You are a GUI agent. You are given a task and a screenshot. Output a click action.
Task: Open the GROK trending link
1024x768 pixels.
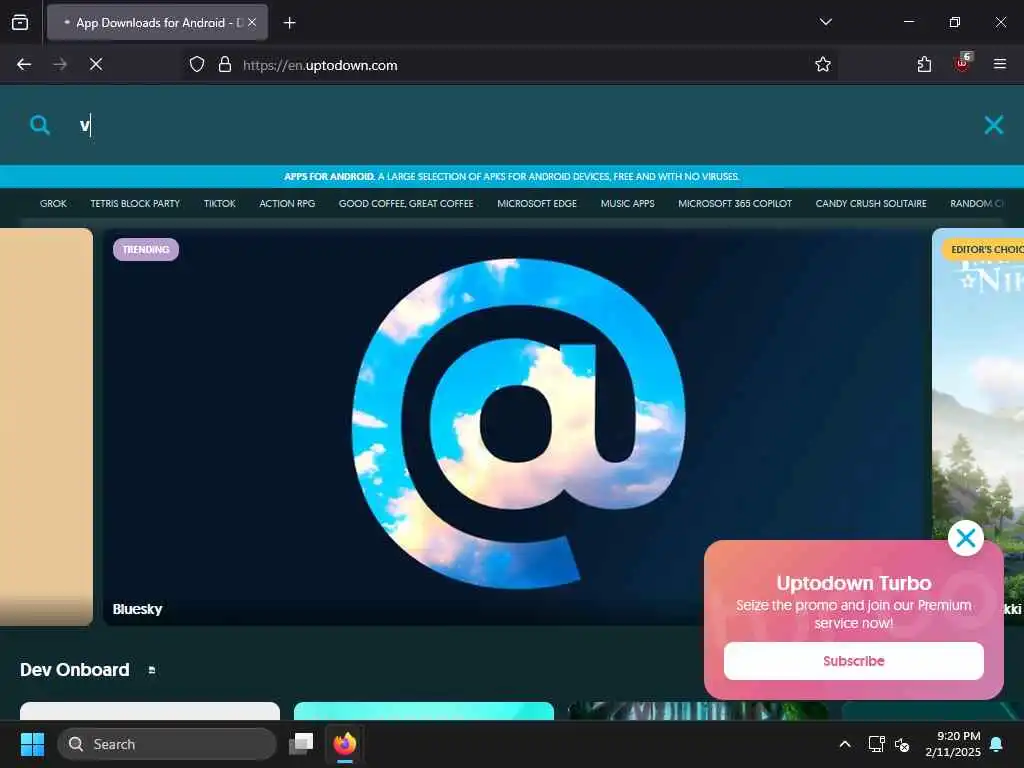[53, 204]
